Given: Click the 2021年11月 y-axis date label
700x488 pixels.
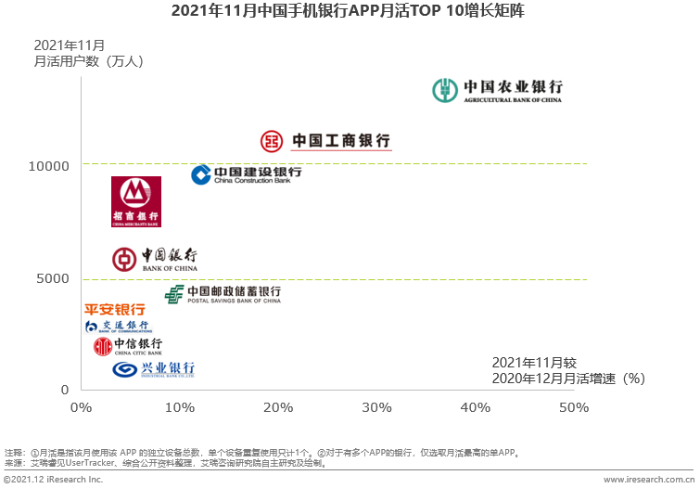Looking at the screenshot, I should pos(69,46).
